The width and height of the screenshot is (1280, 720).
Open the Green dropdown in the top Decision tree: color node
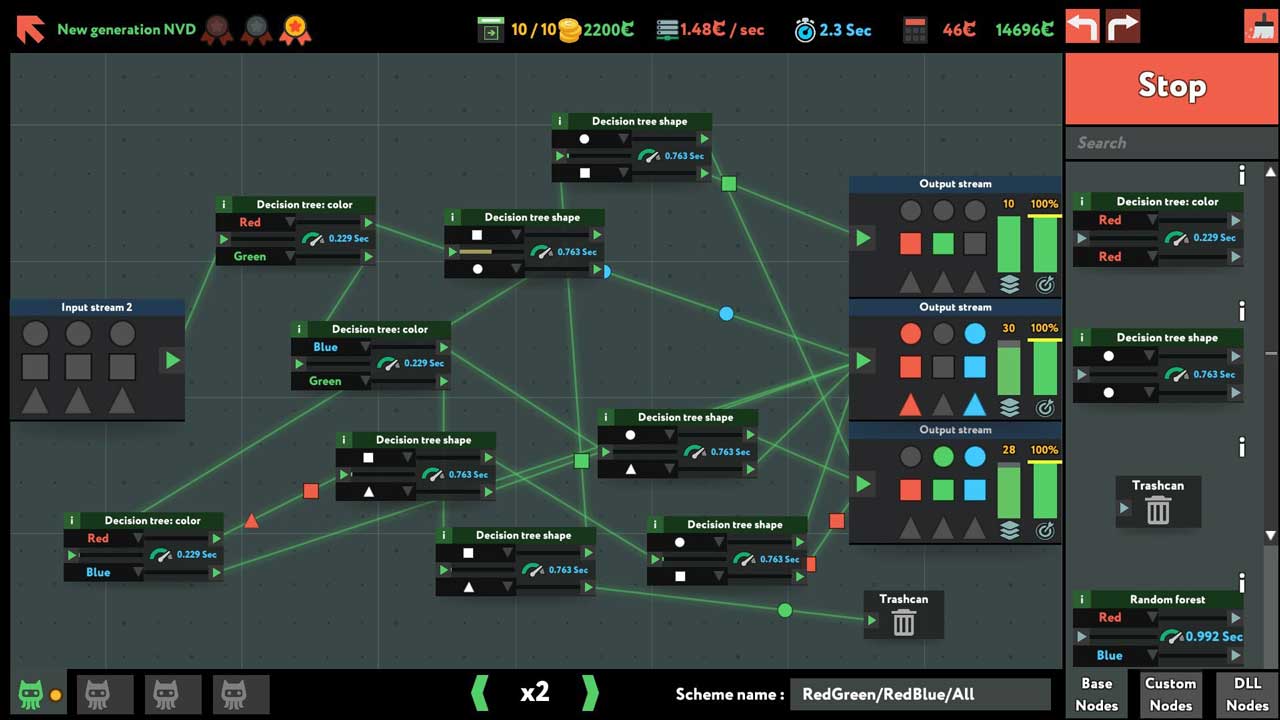[255, 257]
